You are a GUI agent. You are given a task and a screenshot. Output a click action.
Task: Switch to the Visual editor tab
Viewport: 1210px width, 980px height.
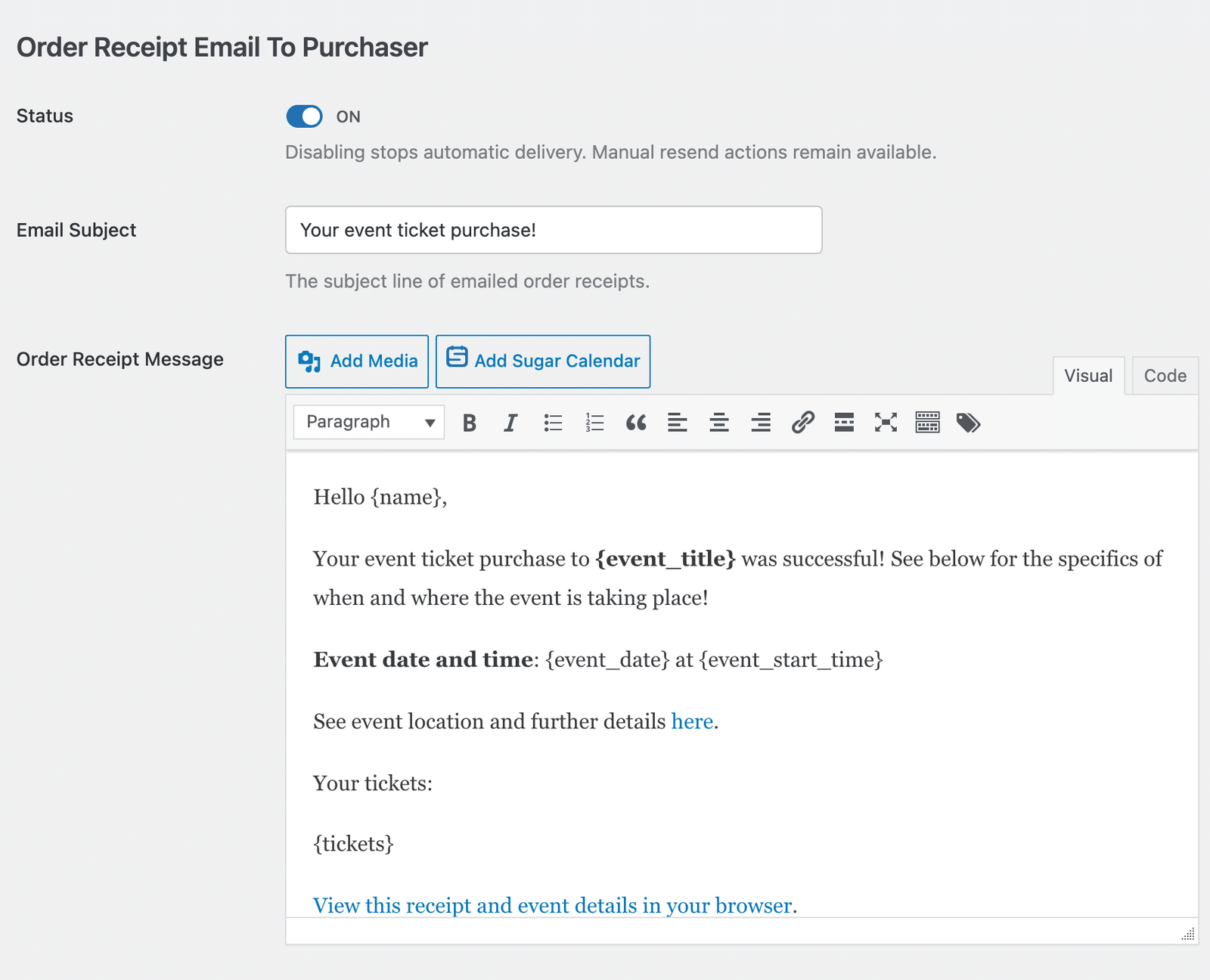point(1088,376)
